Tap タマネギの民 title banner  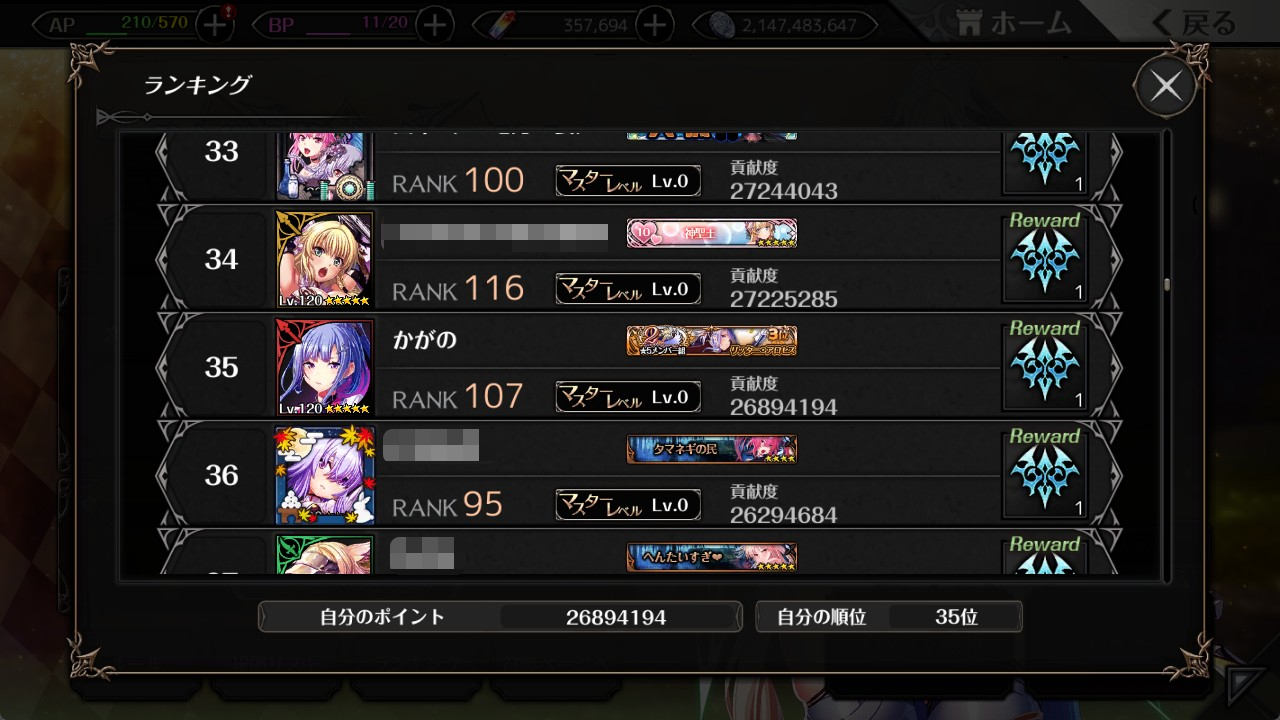pyautogui.click(x=712, y=449)
